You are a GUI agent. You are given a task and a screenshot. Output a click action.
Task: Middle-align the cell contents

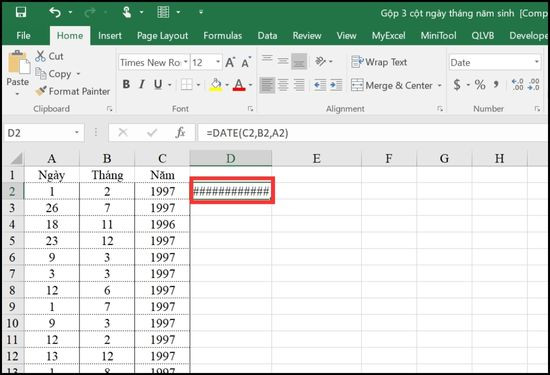(283, 61)
